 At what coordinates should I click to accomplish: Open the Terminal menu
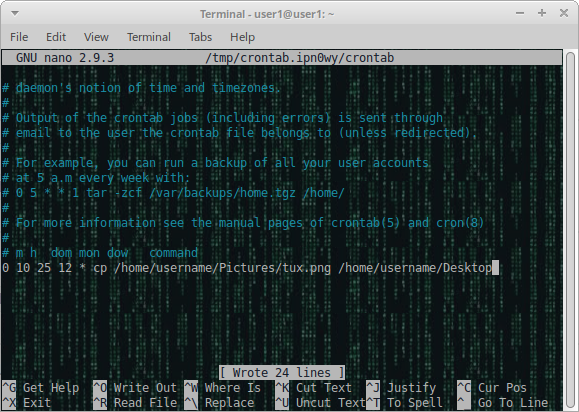point(149,37)
